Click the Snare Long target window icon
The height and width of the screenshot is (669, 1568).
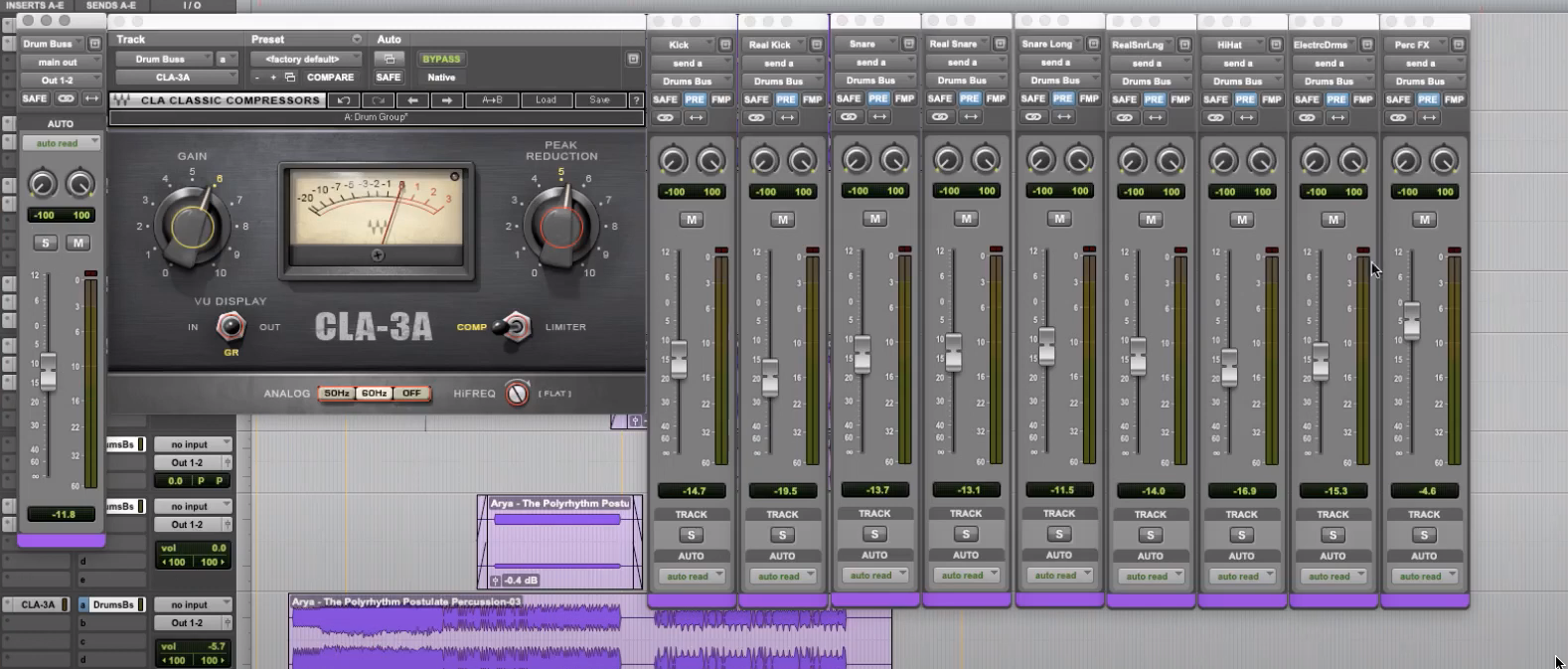coord(1093,44)
